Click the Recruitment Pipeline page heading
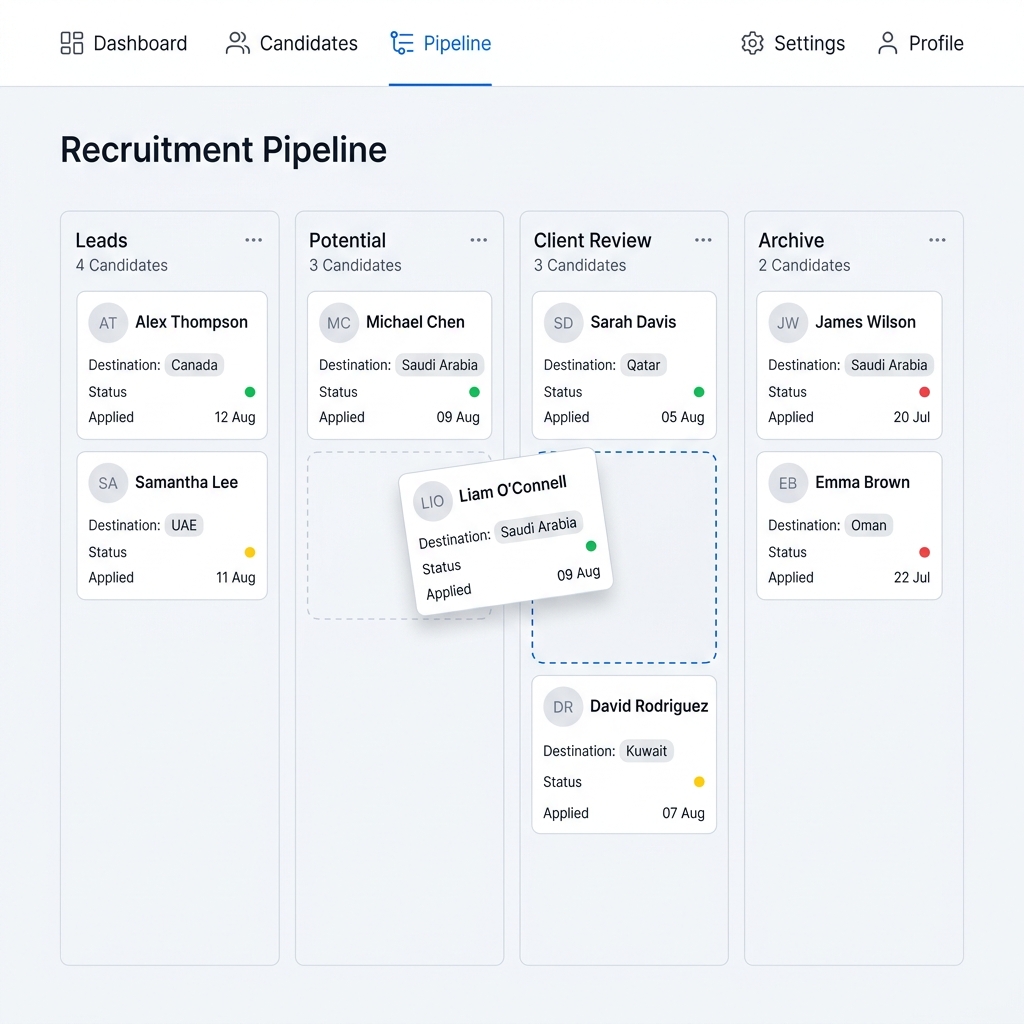 [223, 150]
